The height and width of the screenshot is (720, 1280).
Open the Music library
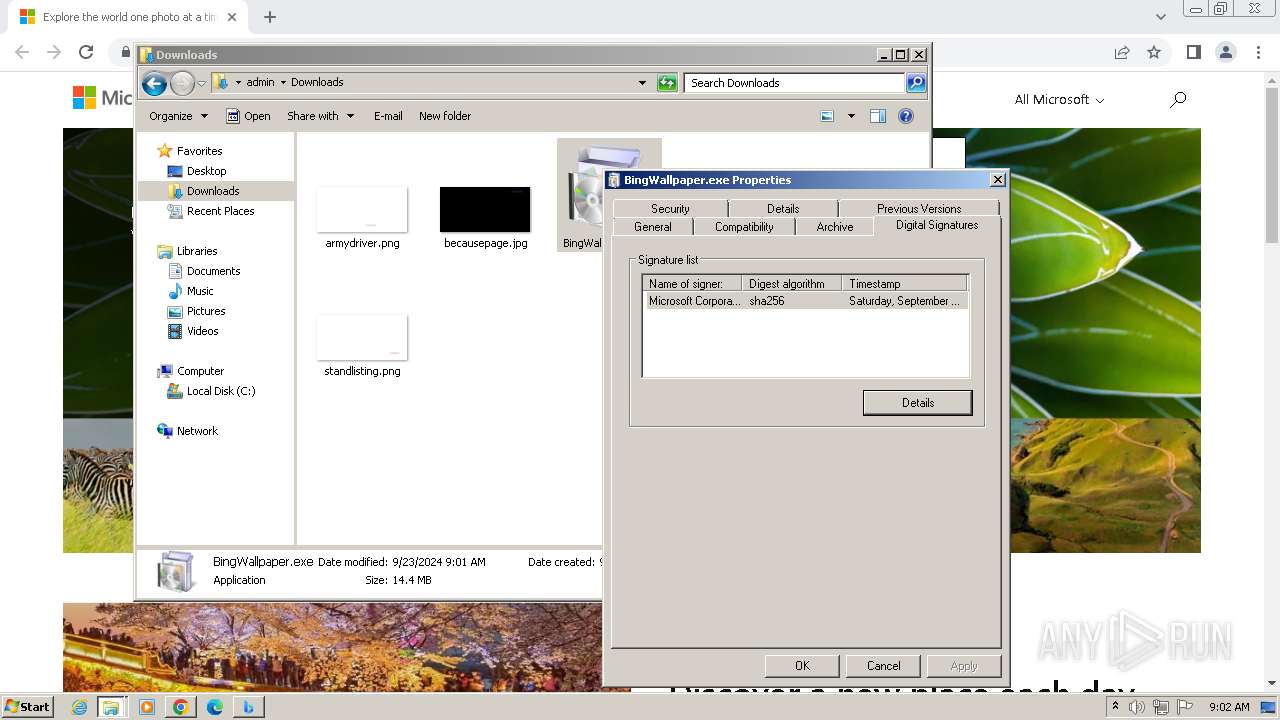[x=200, y=291]
